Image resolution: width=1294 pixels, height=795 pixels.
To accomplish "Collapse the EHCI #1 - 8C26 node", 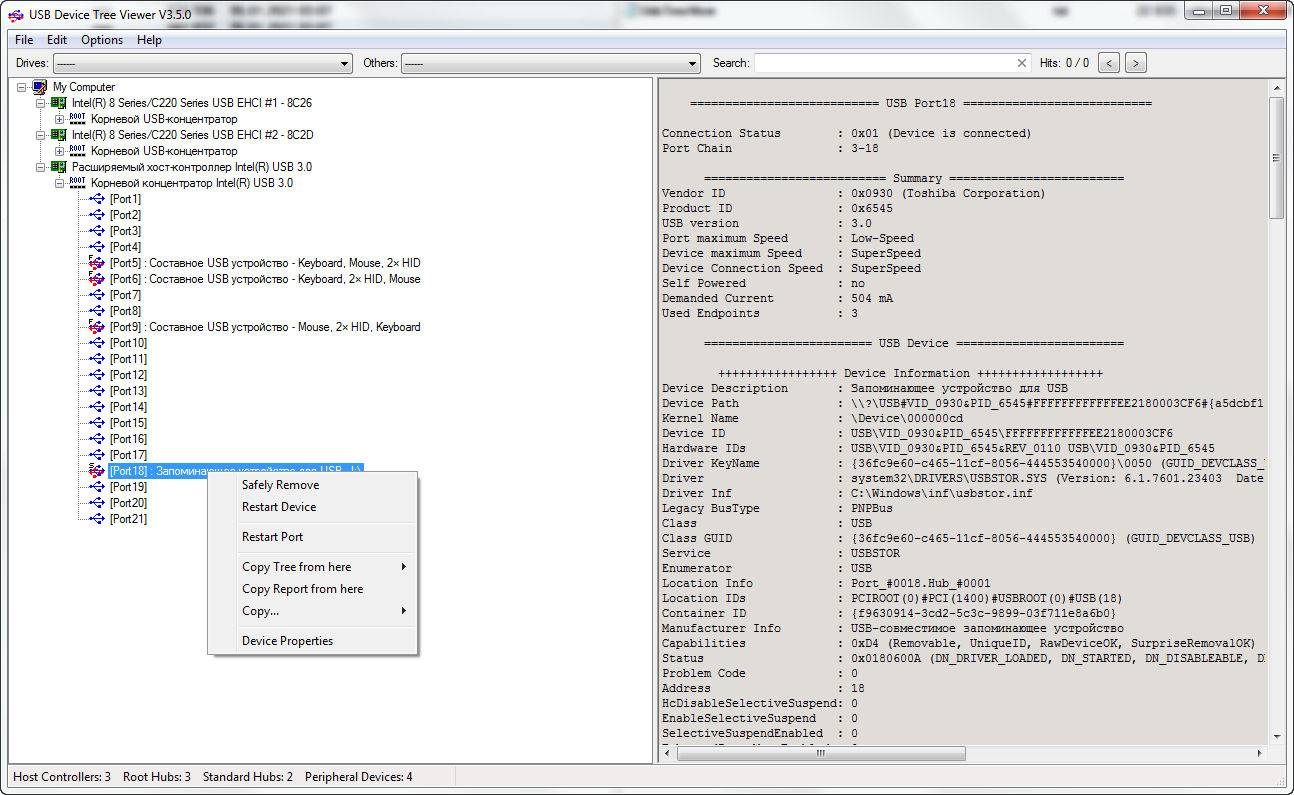I will coord(41,103).
